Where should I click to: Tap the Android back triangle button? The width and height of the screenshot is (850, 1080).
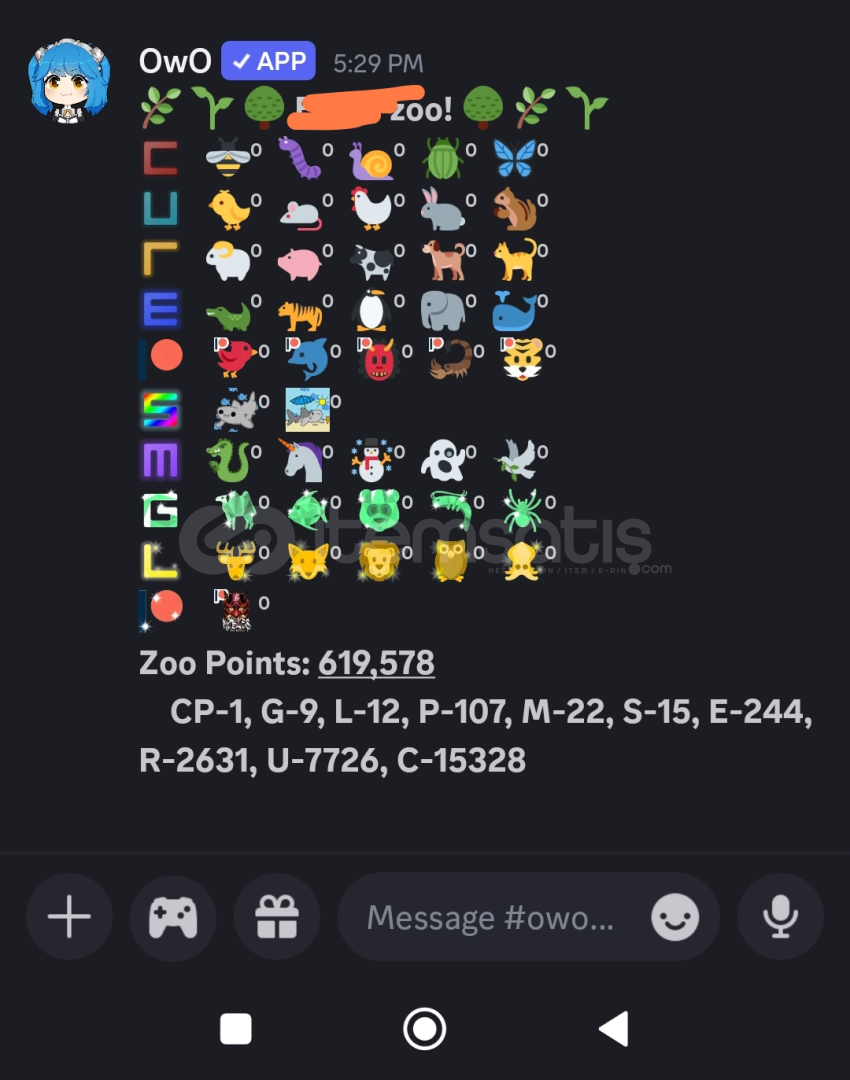pyautogui.click(x=613, y=1029)
